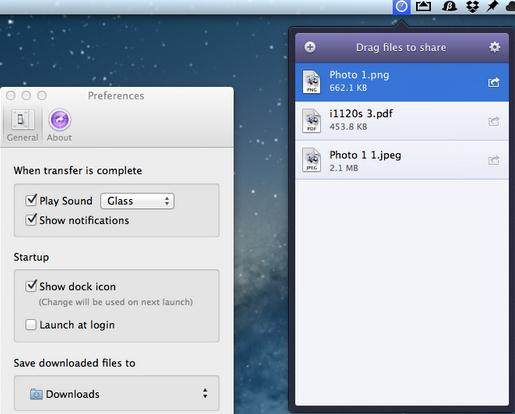Click the pushpin icon in menu bar
515x414 pixels.
[492, 6]
